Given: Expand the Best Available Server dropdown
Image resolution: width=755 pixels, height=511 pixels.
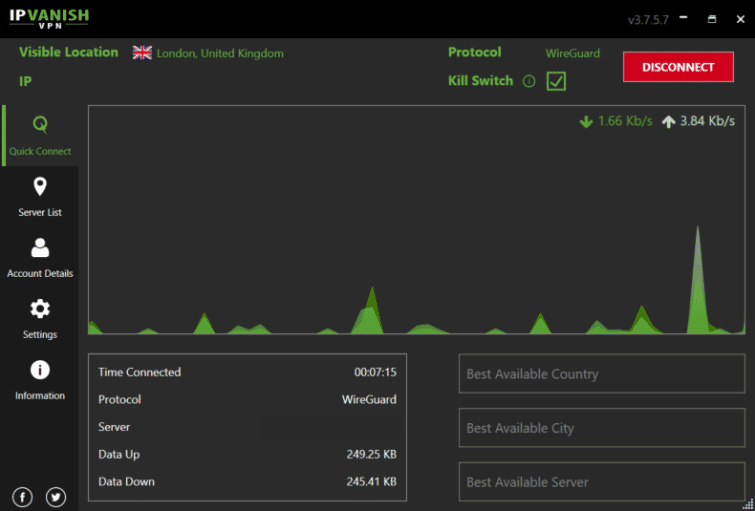Looking at the screenshot, I should (601, 482).
